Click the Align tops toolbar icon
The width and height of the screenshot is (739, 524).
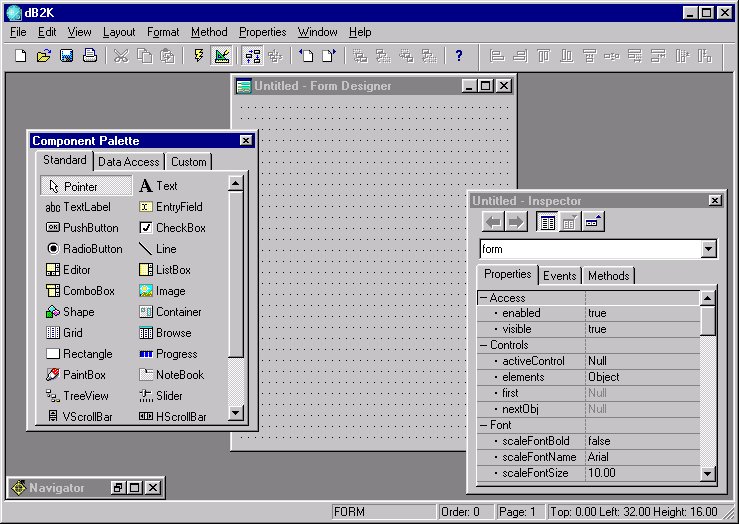click(x=543, y=56)
